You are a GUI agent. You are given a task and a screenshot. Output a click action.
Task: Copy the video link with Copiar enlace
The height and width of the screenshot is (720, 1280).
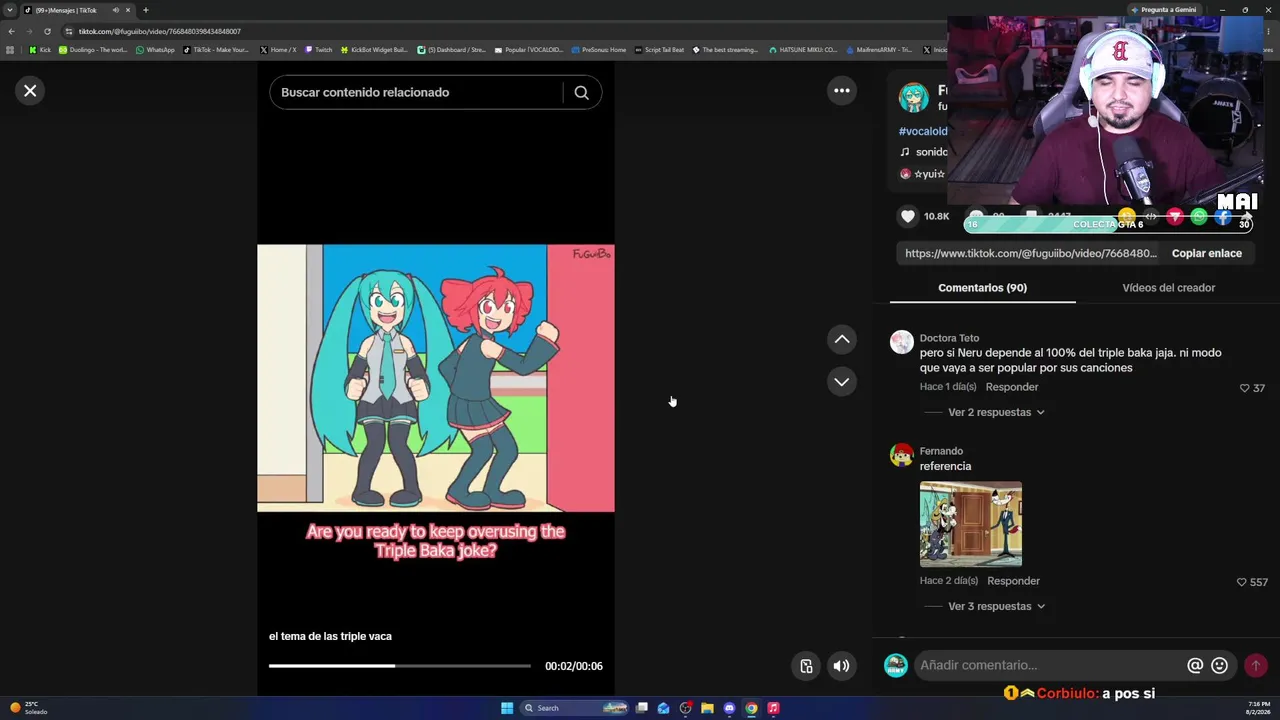coord(1206,253)
